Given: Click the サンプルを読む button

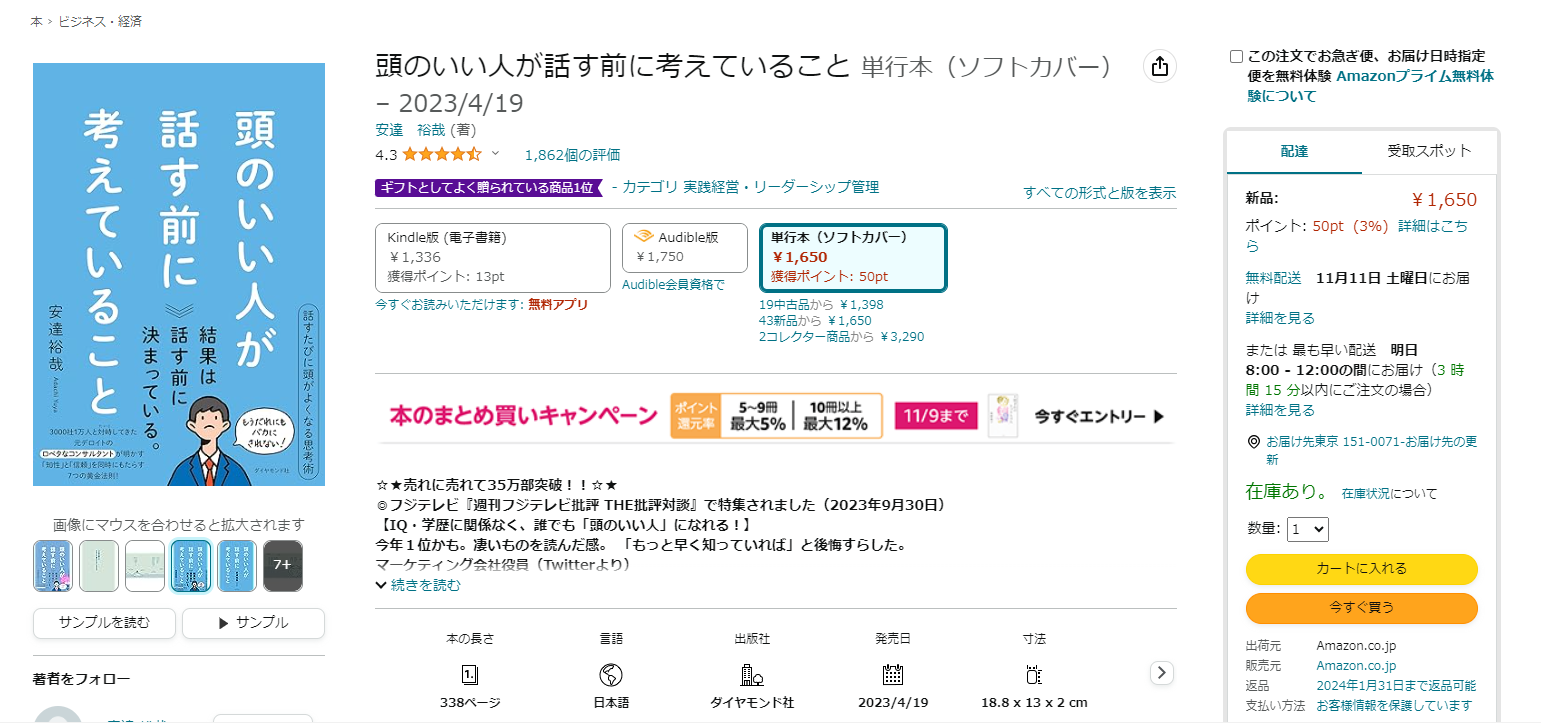Looking at the screenshot, I should pyautogui.click(x=104, y=623).
